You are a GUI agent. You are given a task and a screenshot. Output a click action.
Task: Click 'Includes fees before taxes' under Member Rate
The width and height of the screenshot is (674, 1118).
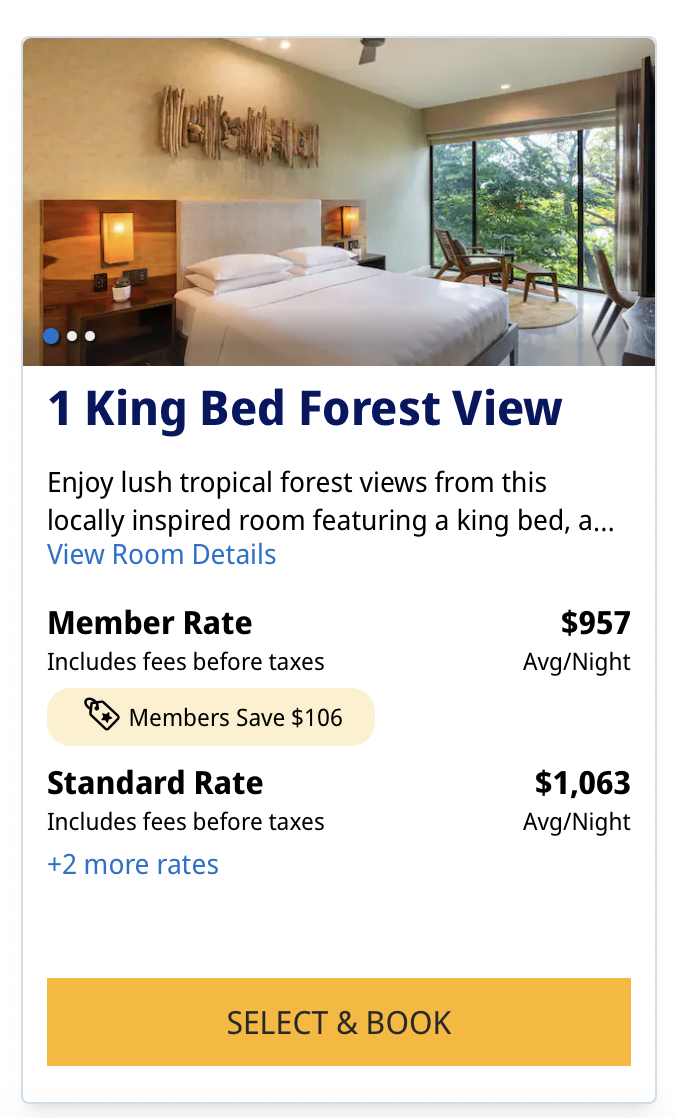186,662
